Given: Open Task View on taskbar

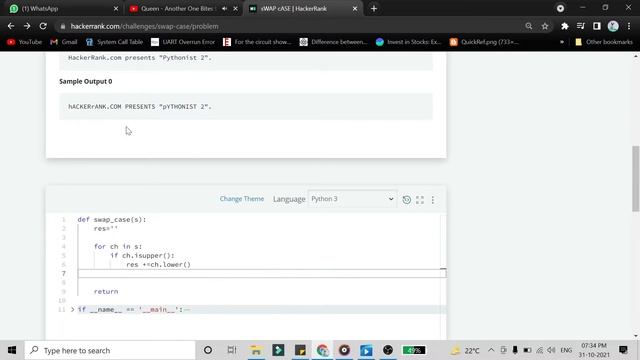Looking at the screenshot, I should pyautogui.click(x=231, y=350).
